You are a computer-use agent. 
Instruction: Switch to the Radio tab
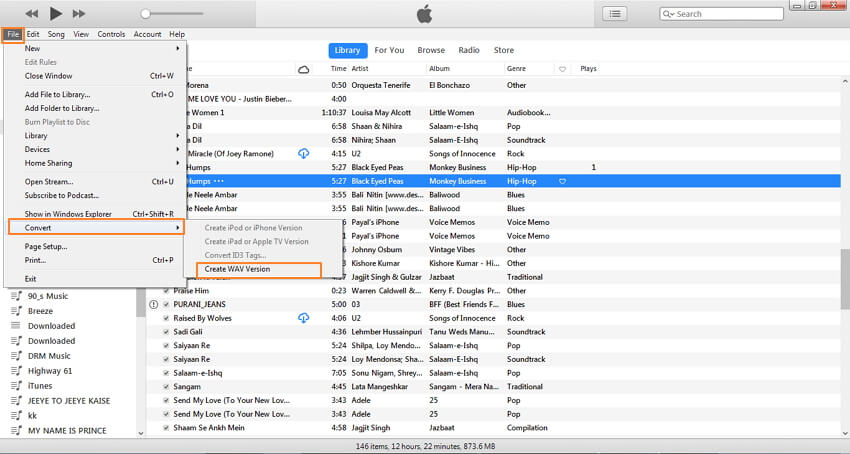(469, 50)
